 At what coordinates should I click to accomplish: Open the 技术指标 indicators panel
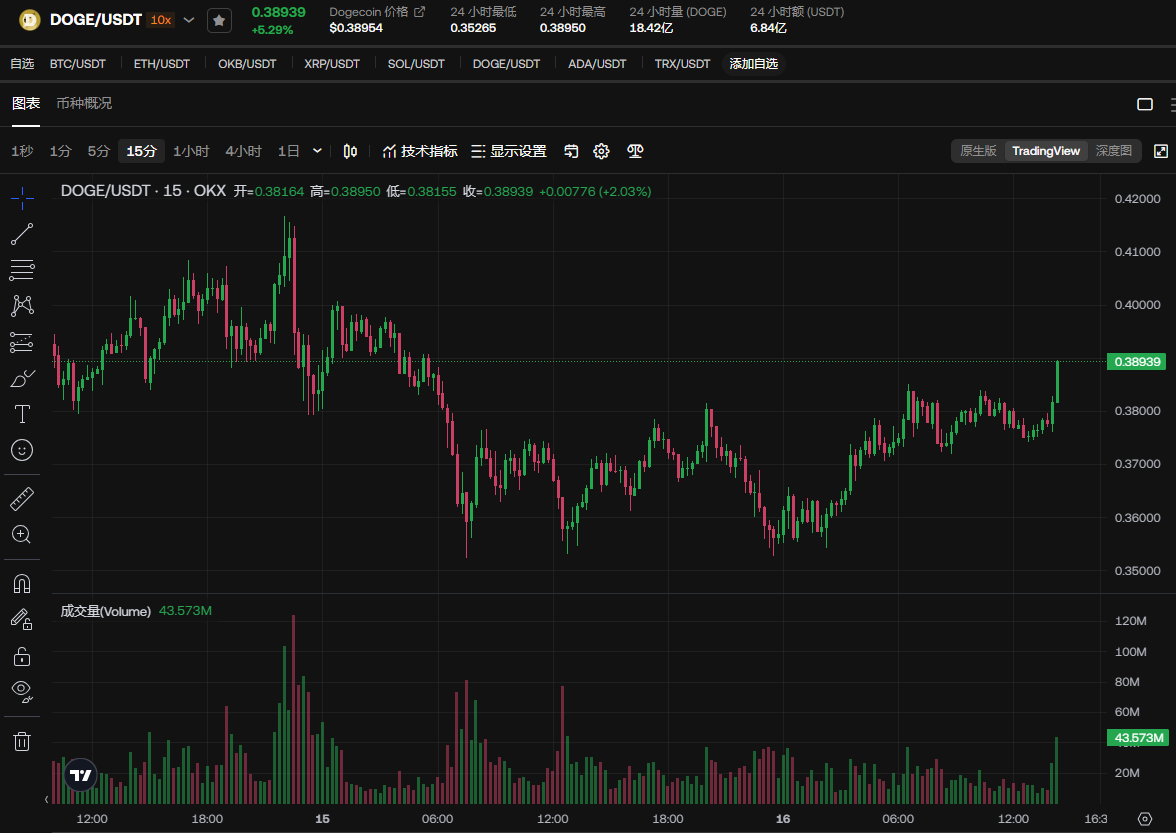(420, 151)
